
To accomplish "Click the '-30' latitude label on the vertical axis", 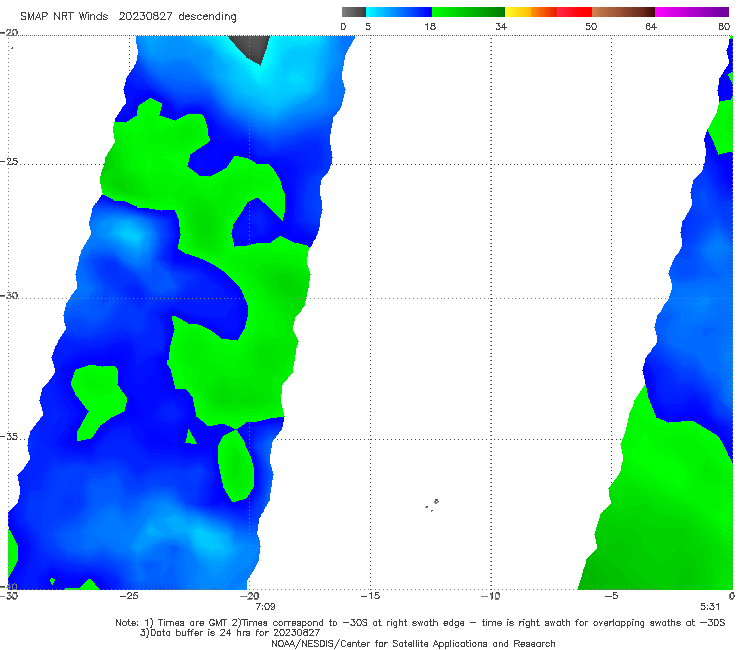I will [x=9, y=295].
